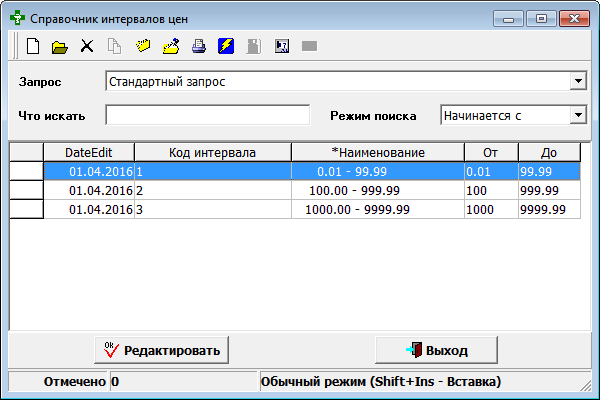This screenshot has height=400, width=600.
Task: Click the Наименование column header
Action: coord(377,152)
